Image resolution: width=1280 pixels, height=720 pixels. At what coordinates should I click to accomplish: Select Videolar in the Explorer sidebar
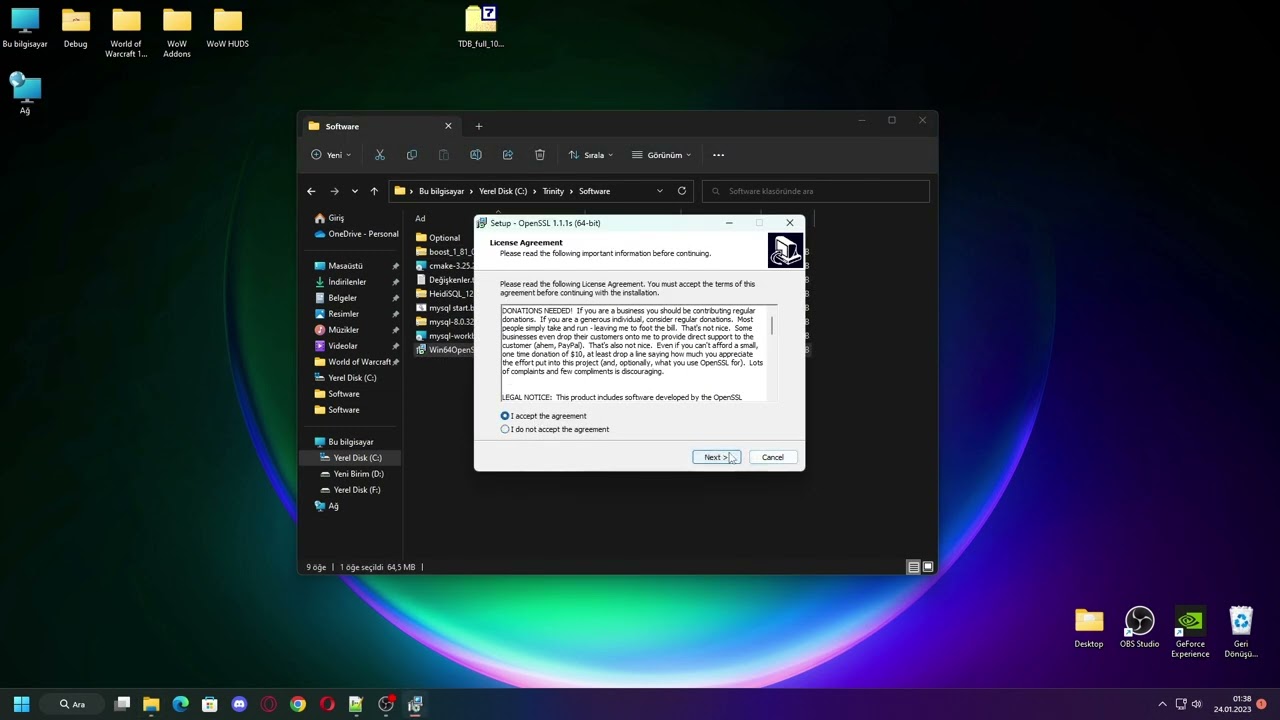pyautogui.click(x=342, y=346)
